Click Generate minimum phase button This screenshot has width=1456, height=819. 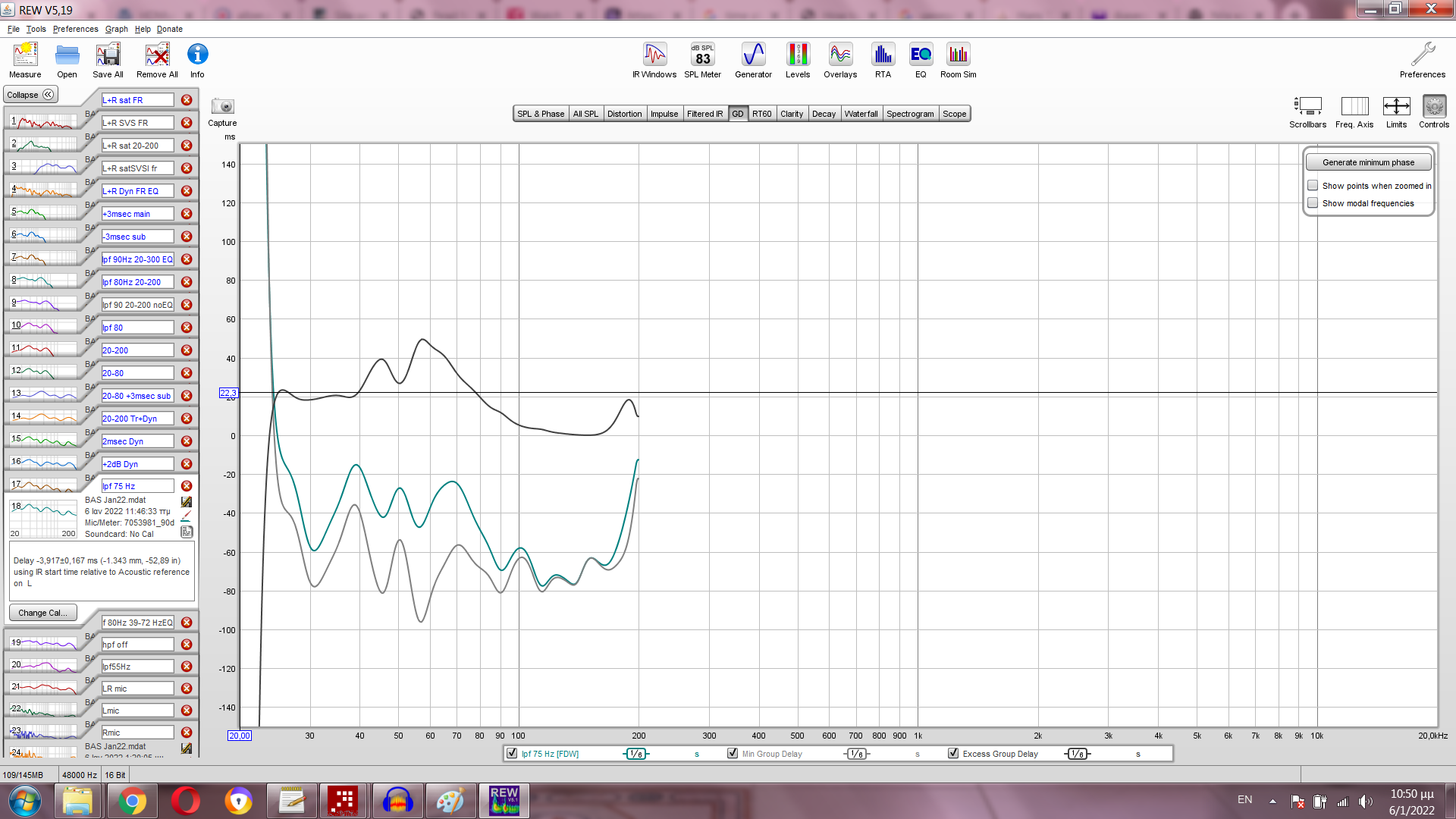pyautogui.click(x=1368, y=162)
